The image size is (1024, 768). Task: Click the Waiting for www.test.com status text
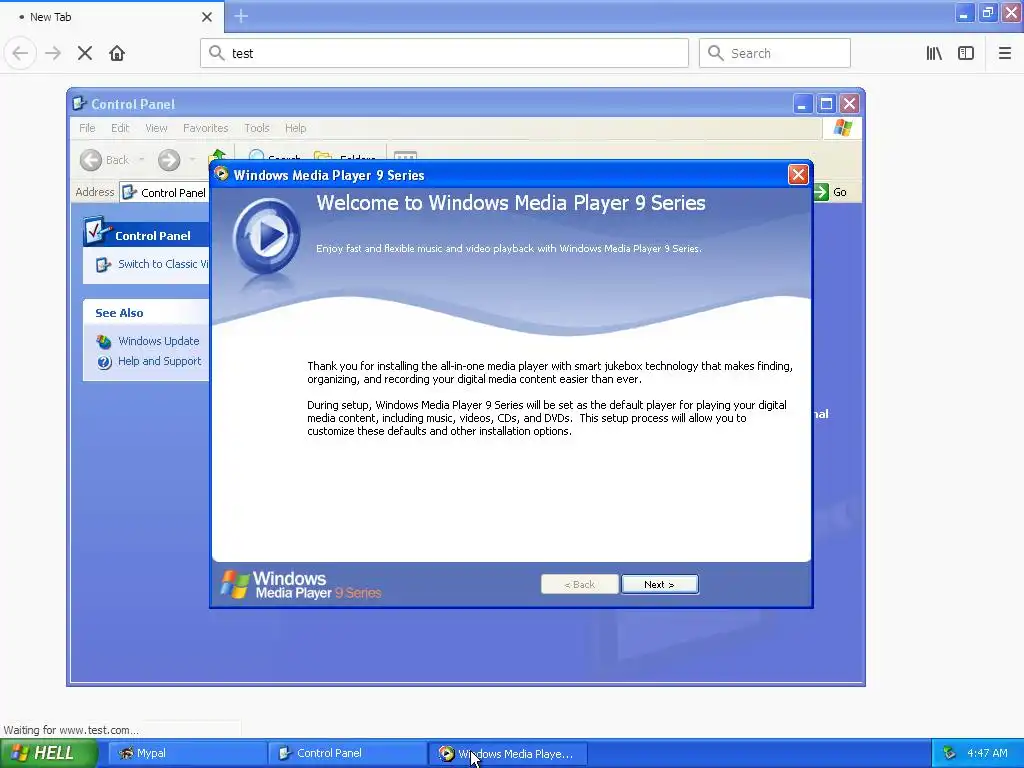pos(71,729)
